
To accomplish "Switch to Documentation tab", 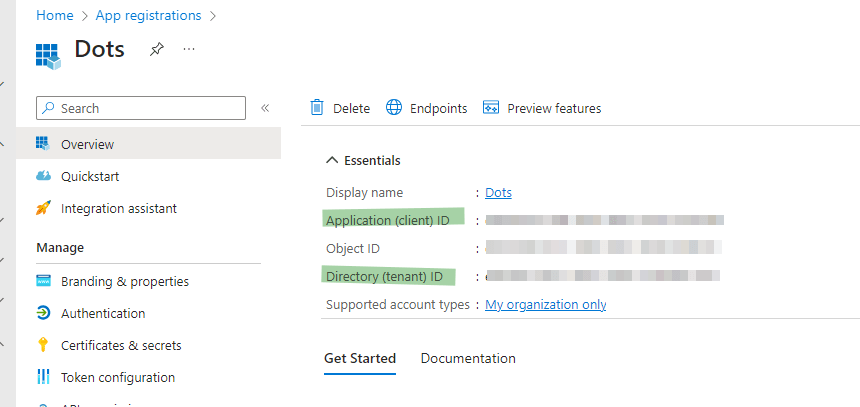I will 468,359.
